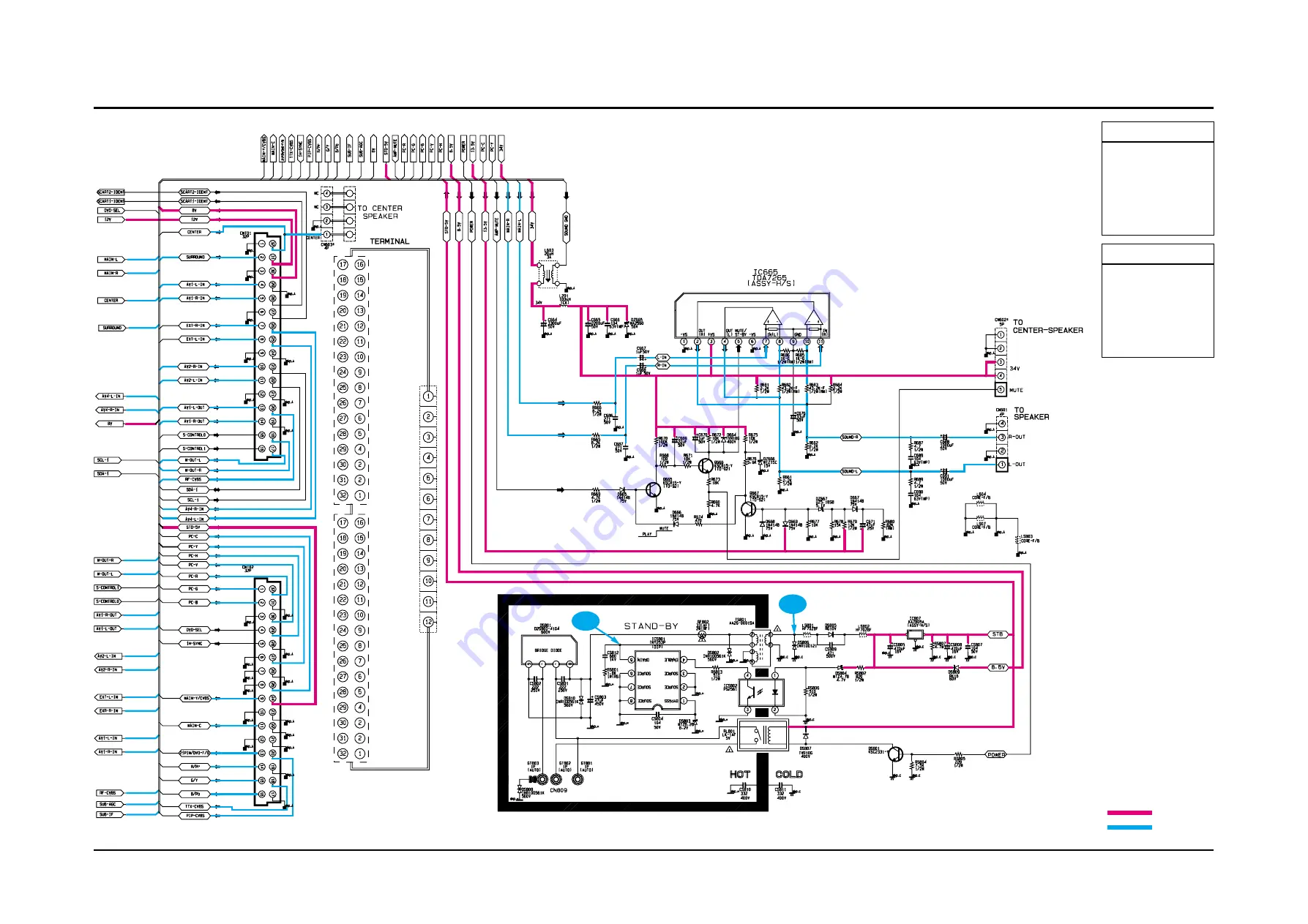This screenshot has height=924, width=1308.
Task: Select the Q5801 transistor symbol
Action: tap(897, 755)
